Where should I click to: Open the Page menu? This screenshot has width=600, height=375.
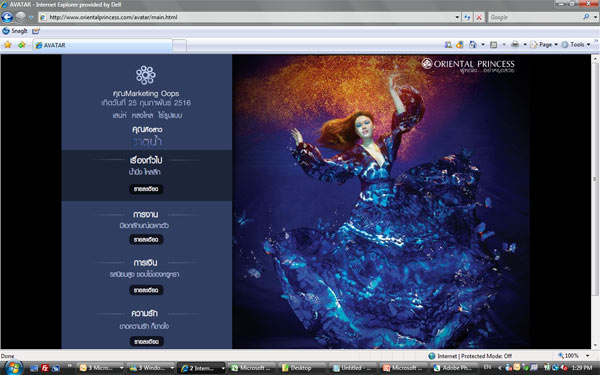[544, 45]
